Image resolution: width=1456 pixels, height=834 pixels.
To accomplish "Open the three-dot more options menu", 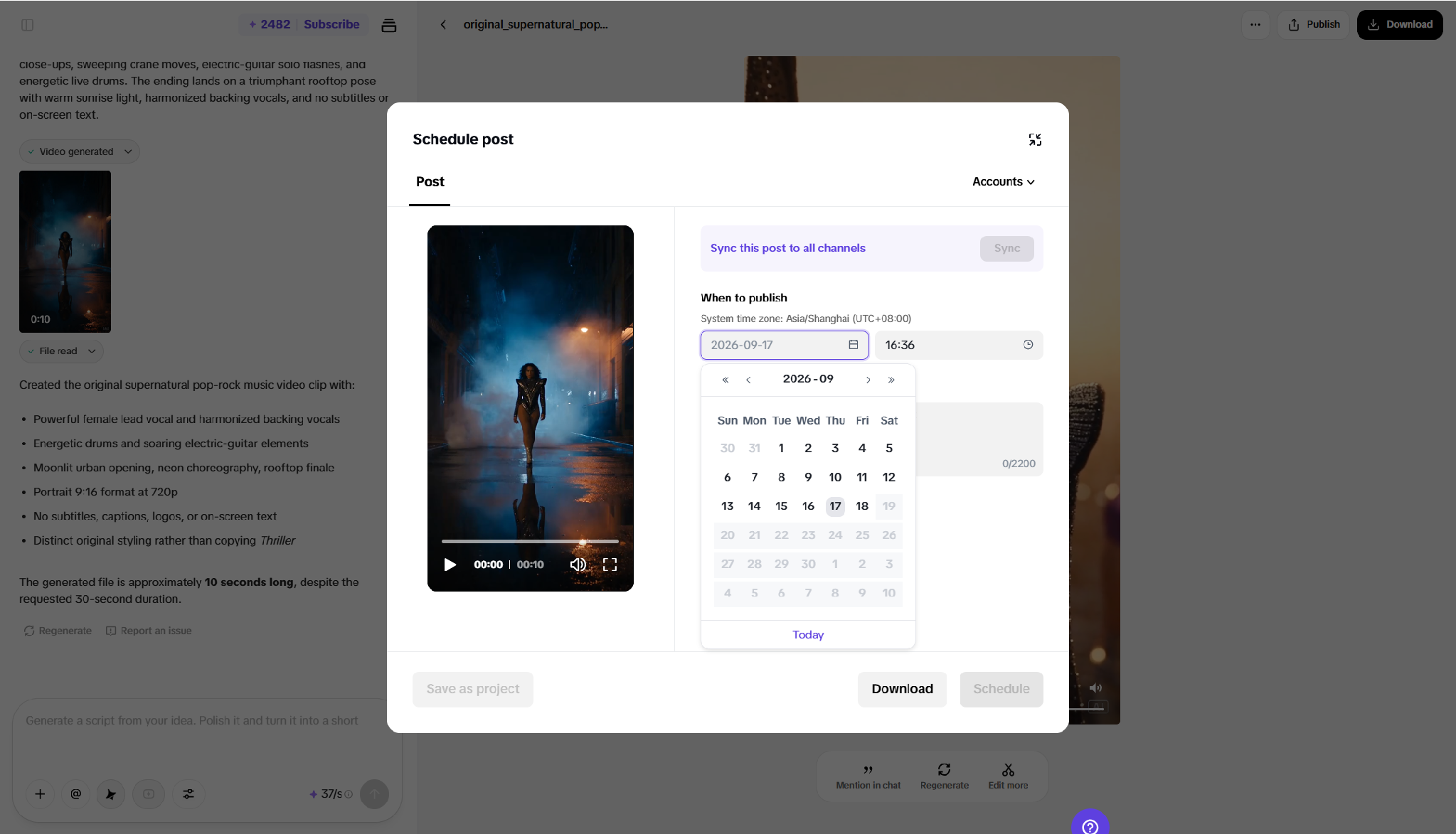I will tap(1255, 24).
